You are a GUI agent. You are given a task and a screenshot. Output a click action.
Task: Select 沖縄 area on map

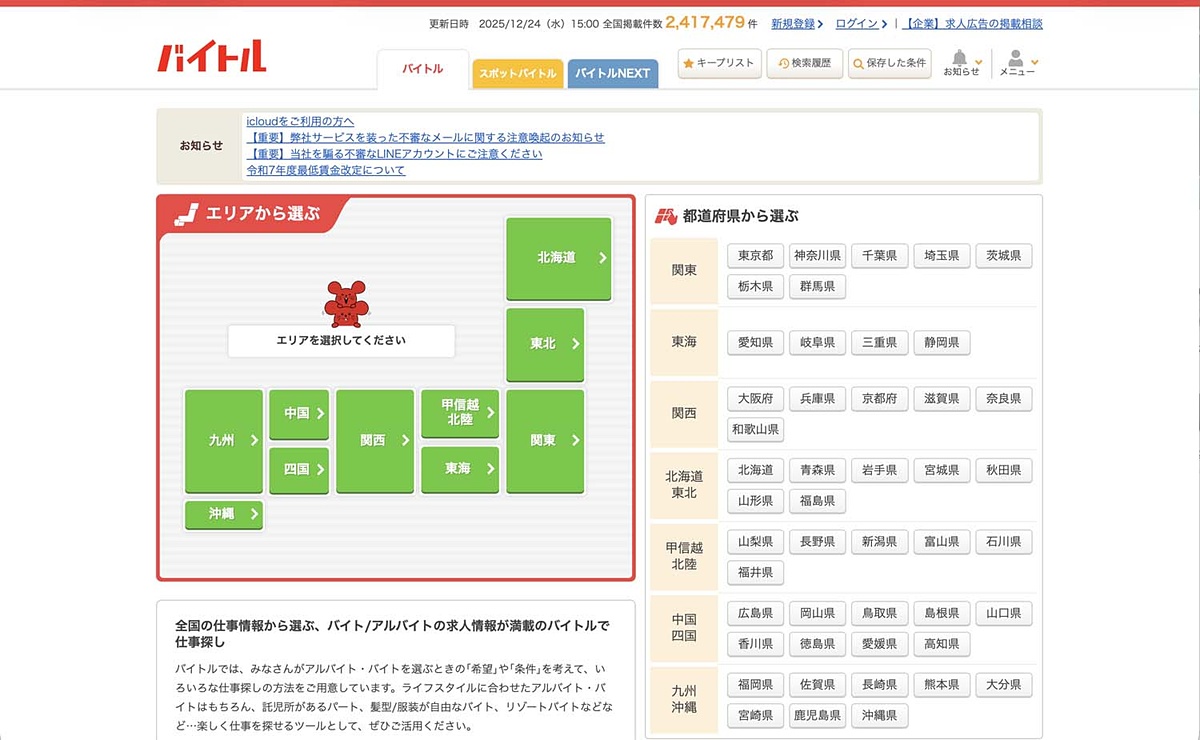point(224,515)
